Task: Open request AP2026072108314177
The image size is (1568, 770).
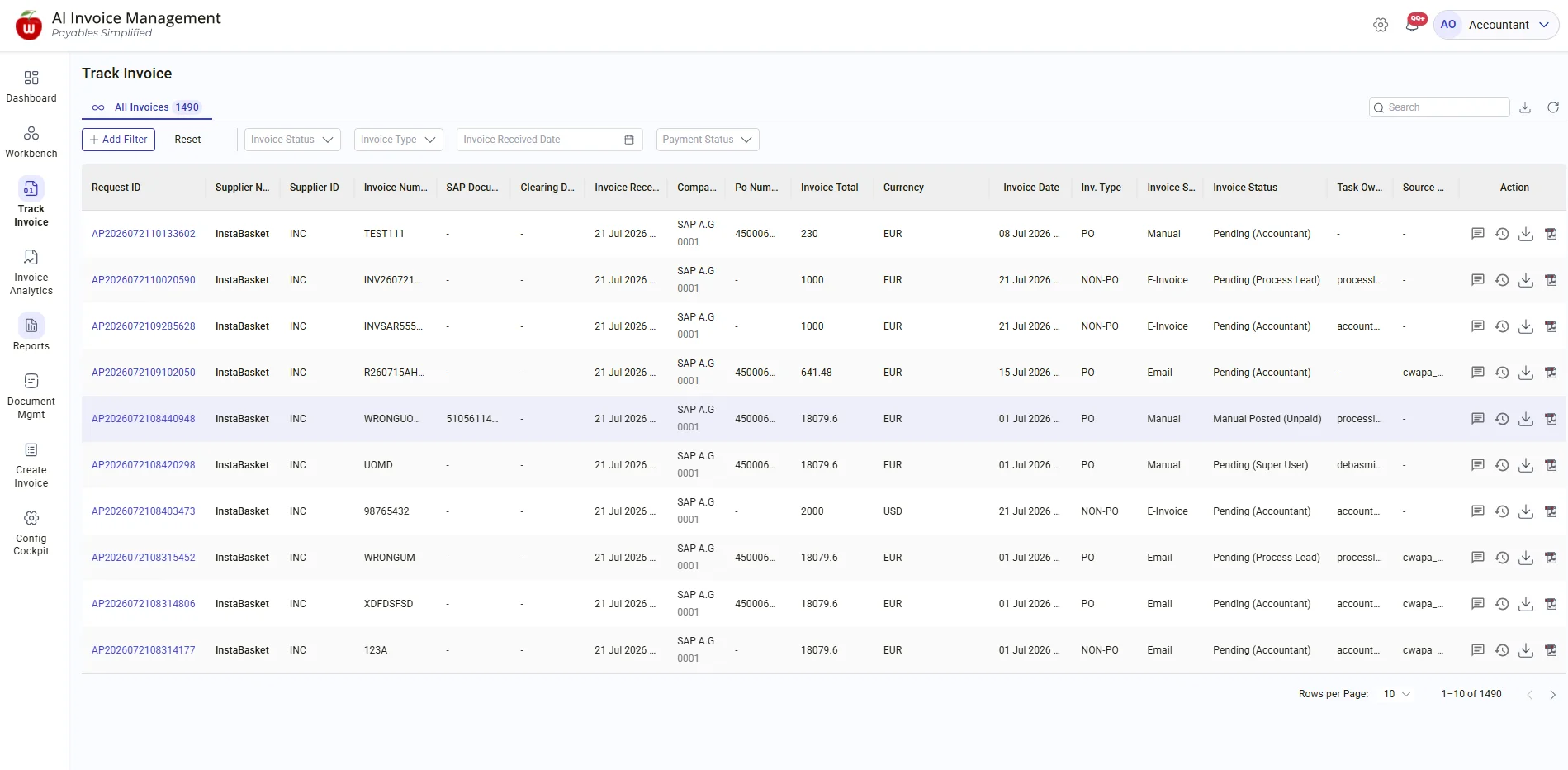Action: point(144,650)
